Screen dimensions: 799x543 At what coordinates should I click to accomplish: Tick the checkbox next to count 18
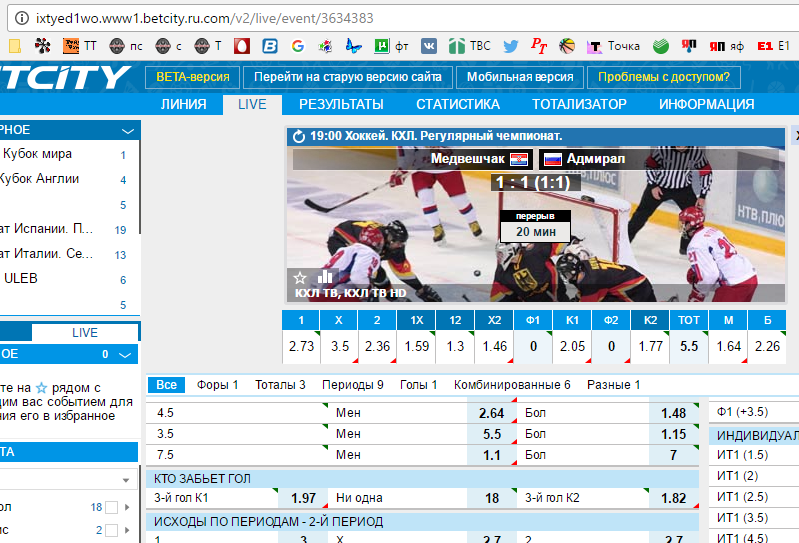click(112, 507)
